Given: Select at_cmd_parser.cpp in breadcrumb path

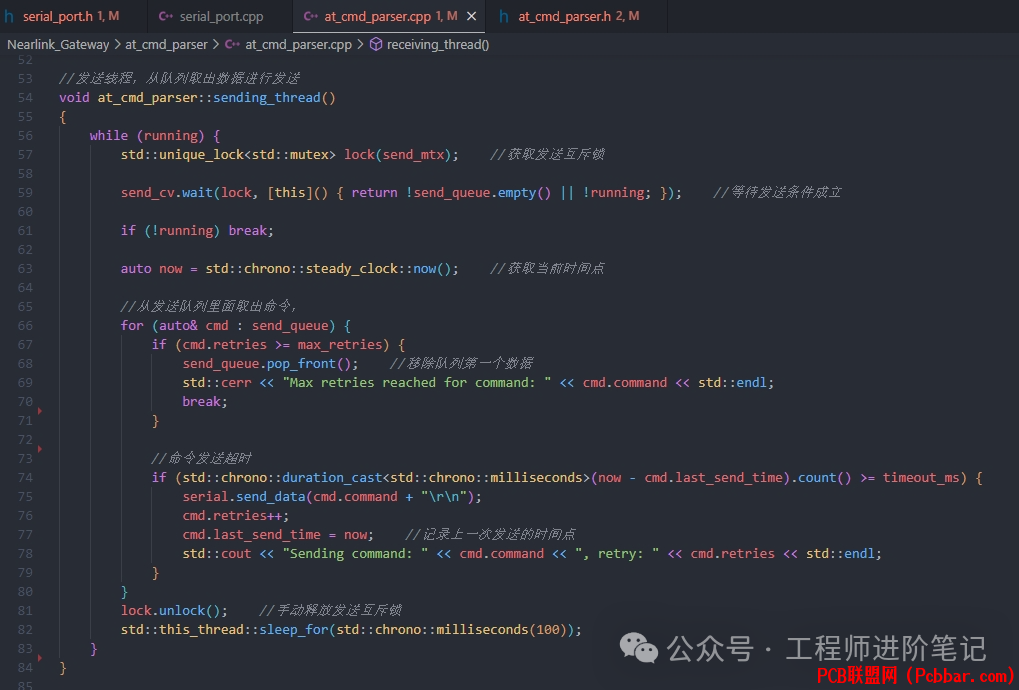Looking at the screenshot, I should (298, 44).
